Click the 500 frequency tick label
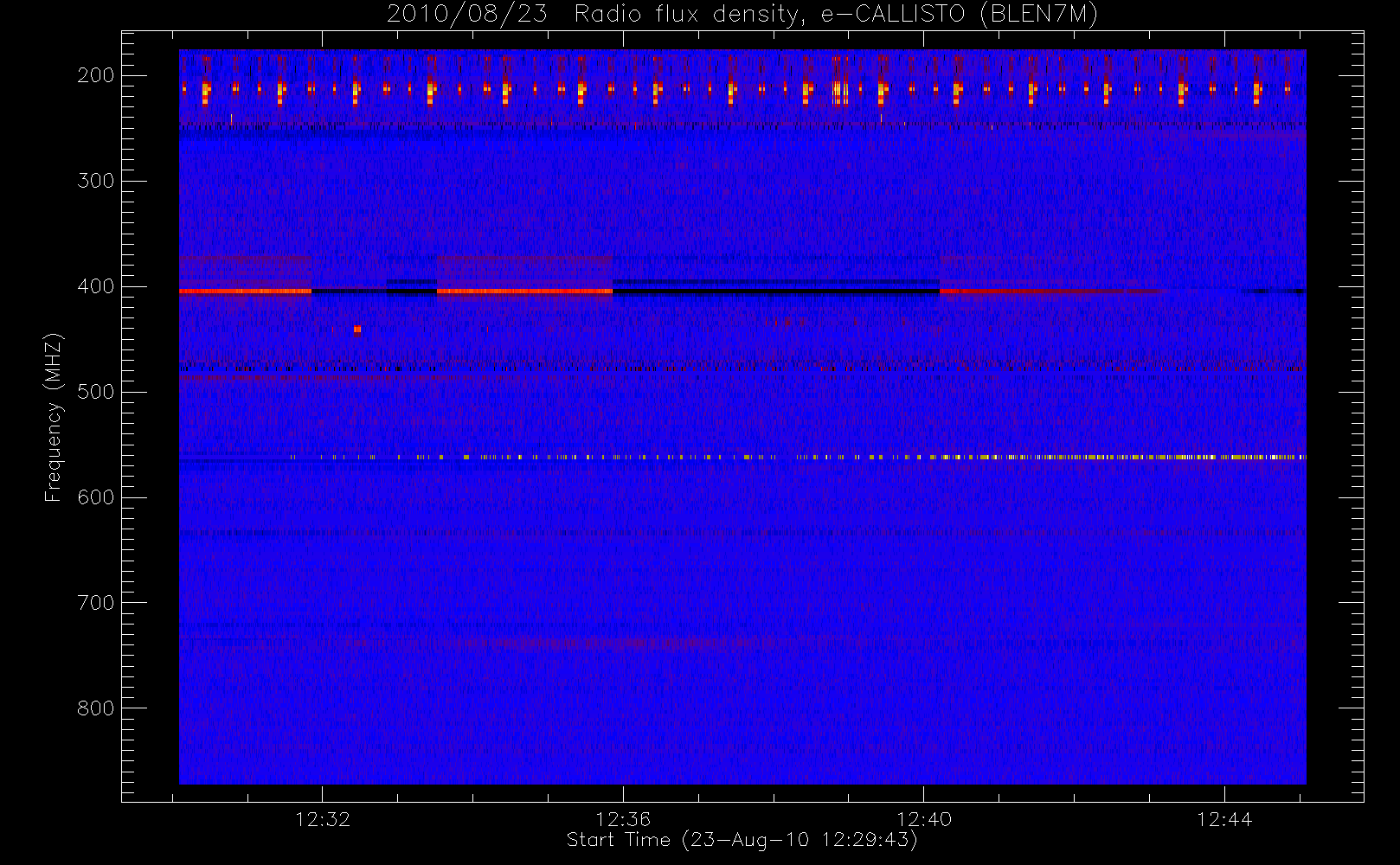 [96, 392]
